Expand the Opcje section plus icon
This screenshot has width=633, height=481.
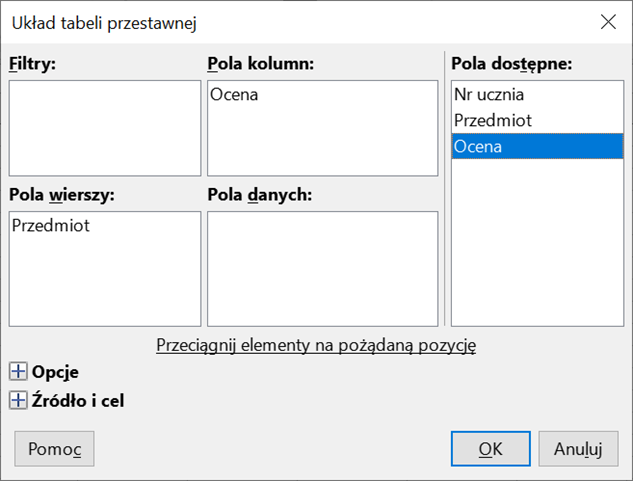[x=17, y=372]
